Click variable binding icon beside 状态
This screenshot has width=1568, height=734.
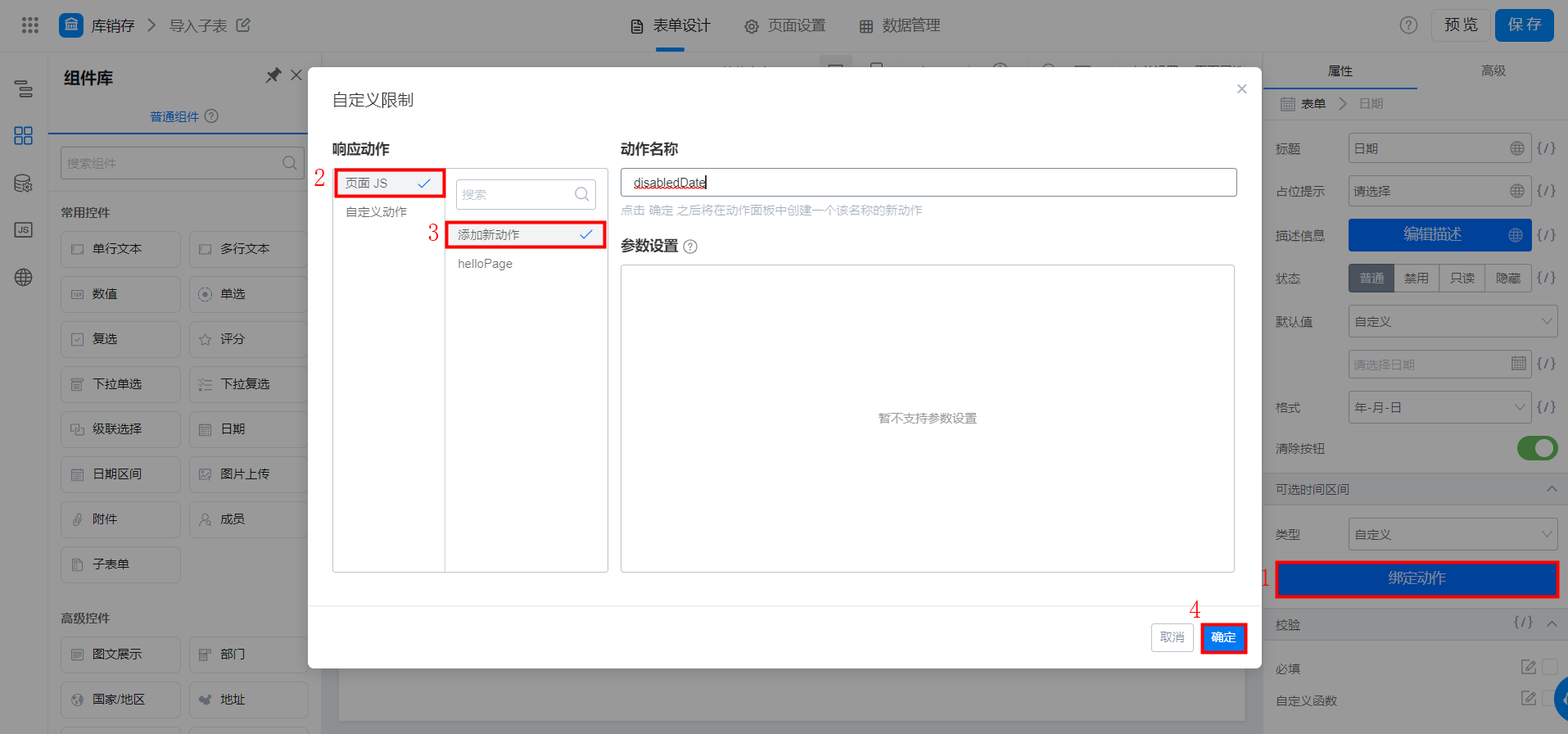point(1546,278)
